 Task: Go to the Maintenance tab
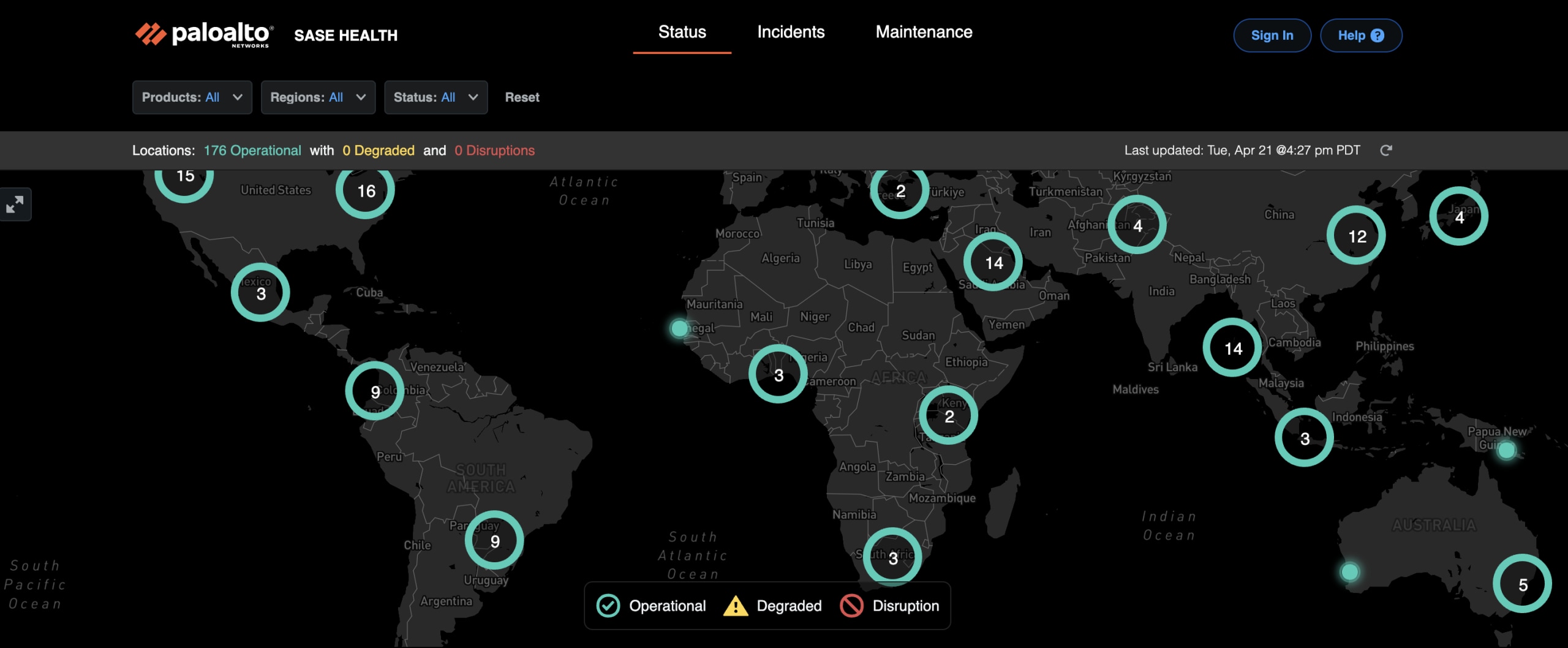tap(924, 32)
